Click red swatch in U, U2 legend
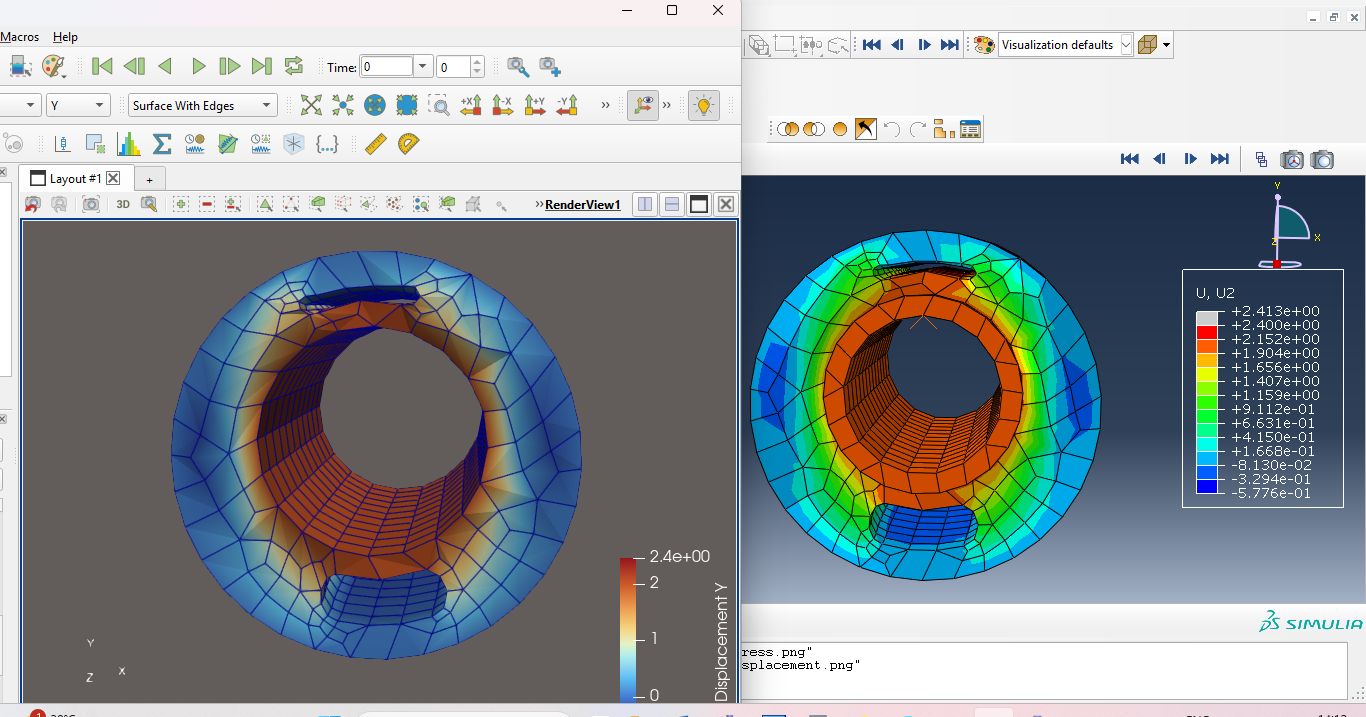Viewport: 1366px width, 717px height. pos(1205,332)
